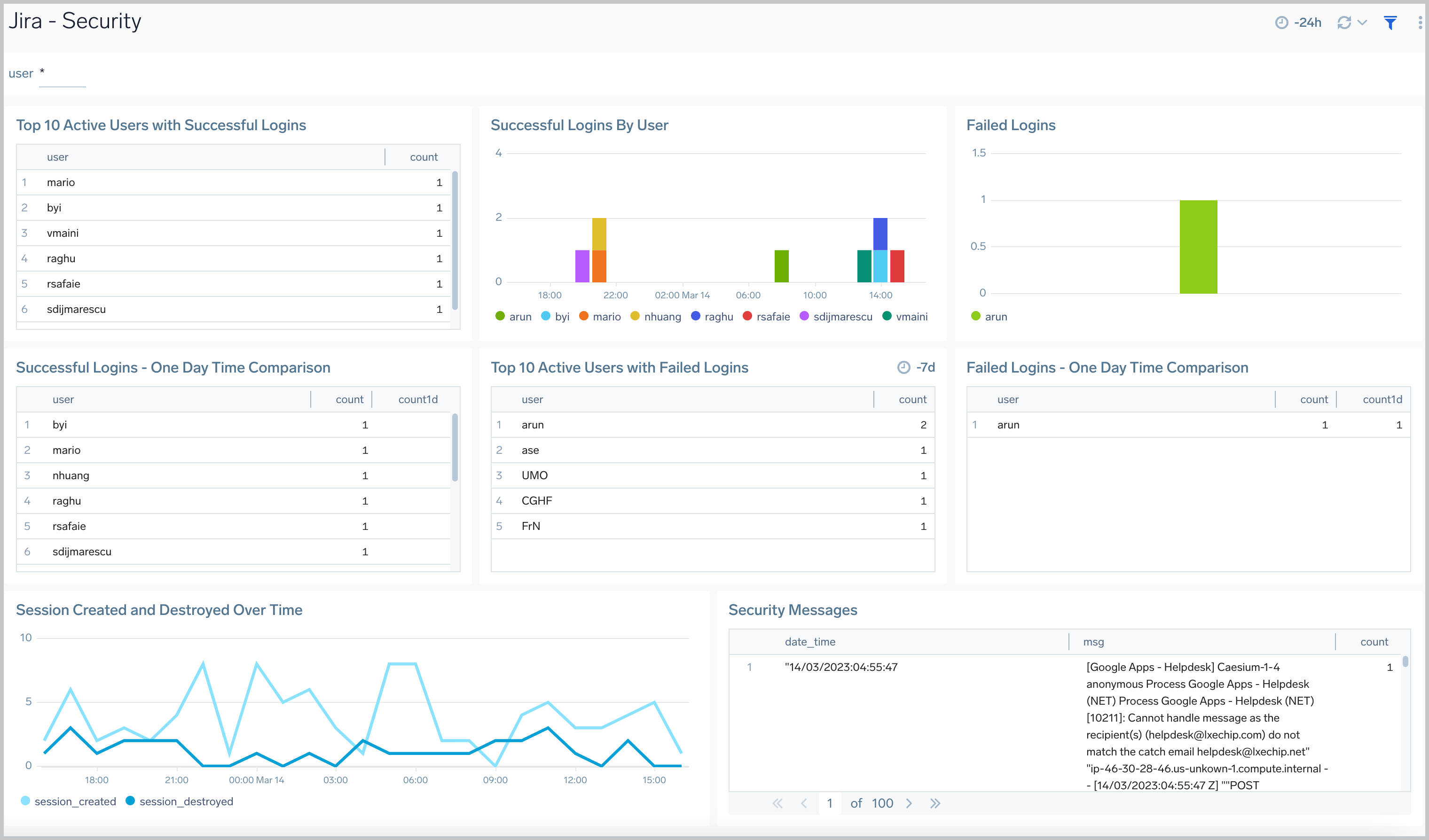1429x840 pixels.
Task: Open the Successful Logins By User panel title
Action: (x=579, y=124)
